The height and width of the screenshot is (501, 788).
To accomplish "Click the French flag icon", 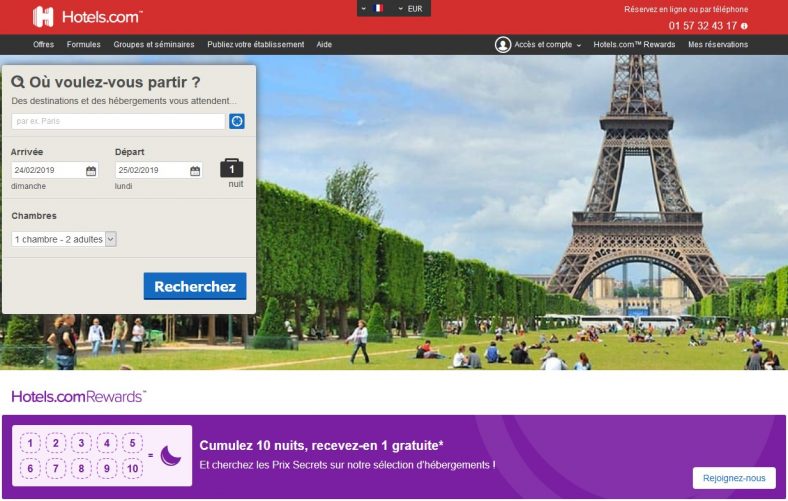I will click(x=378, y=8).
